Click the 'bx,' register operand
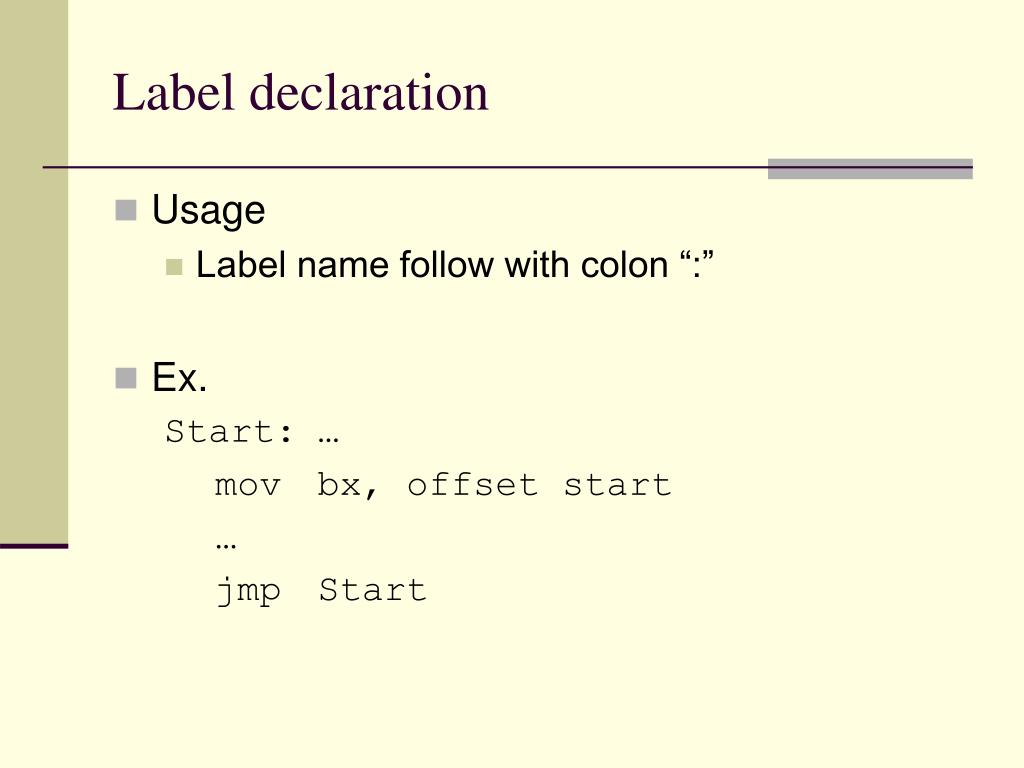 pos(347,485)
